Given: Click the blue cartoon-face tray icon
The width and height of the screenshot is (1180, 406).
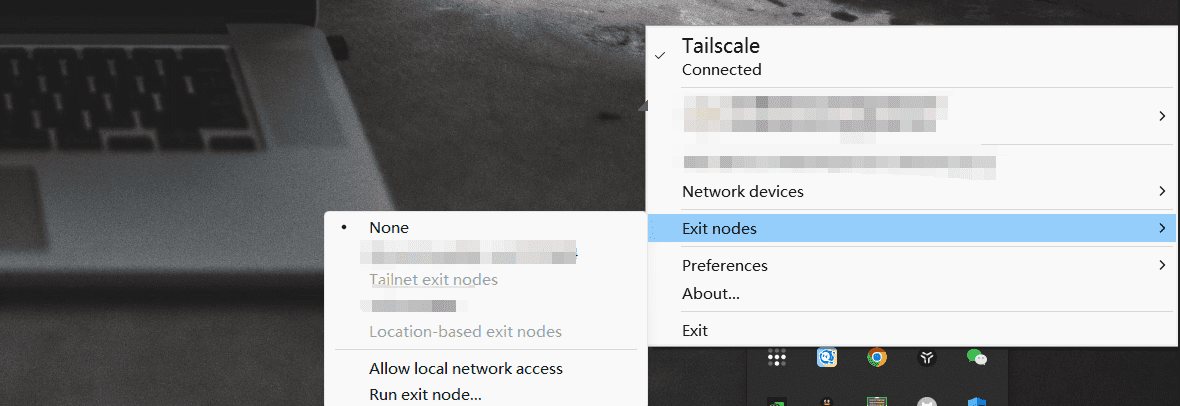Looking at the screenshot, I should click(827, 357).
